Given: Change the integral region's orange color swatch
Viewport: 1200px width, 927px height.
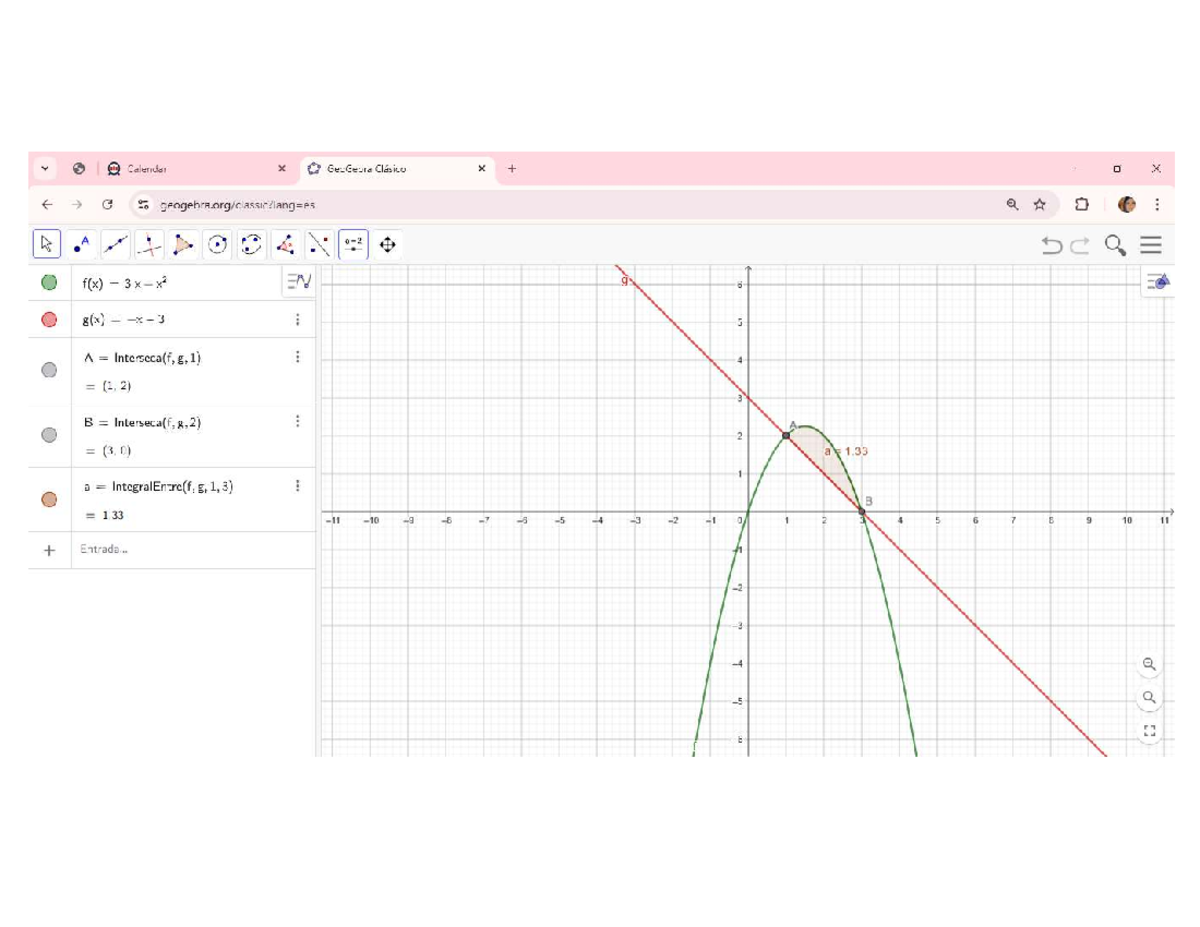Looking at the screenshot, I should [x=49, y=498].
